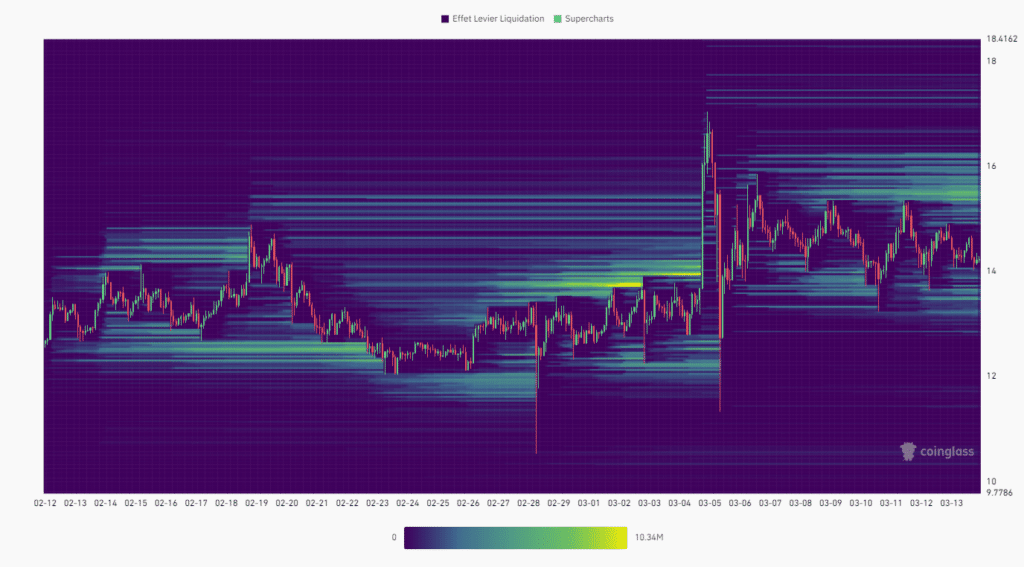Screen dimensions: 1024x567
Task: Select the 03-05 date on the x-axis
Action: 710,503
